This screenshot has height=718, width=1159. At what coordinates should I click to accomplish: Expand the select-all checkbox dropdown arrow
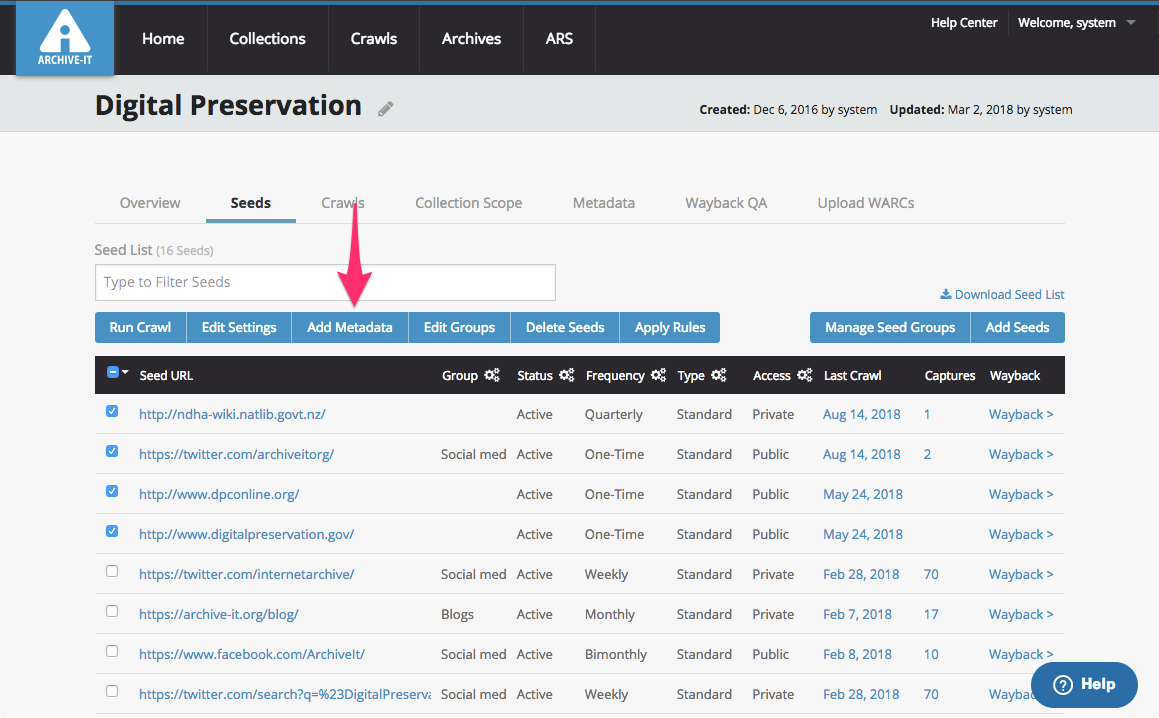[x=126, y=373]
